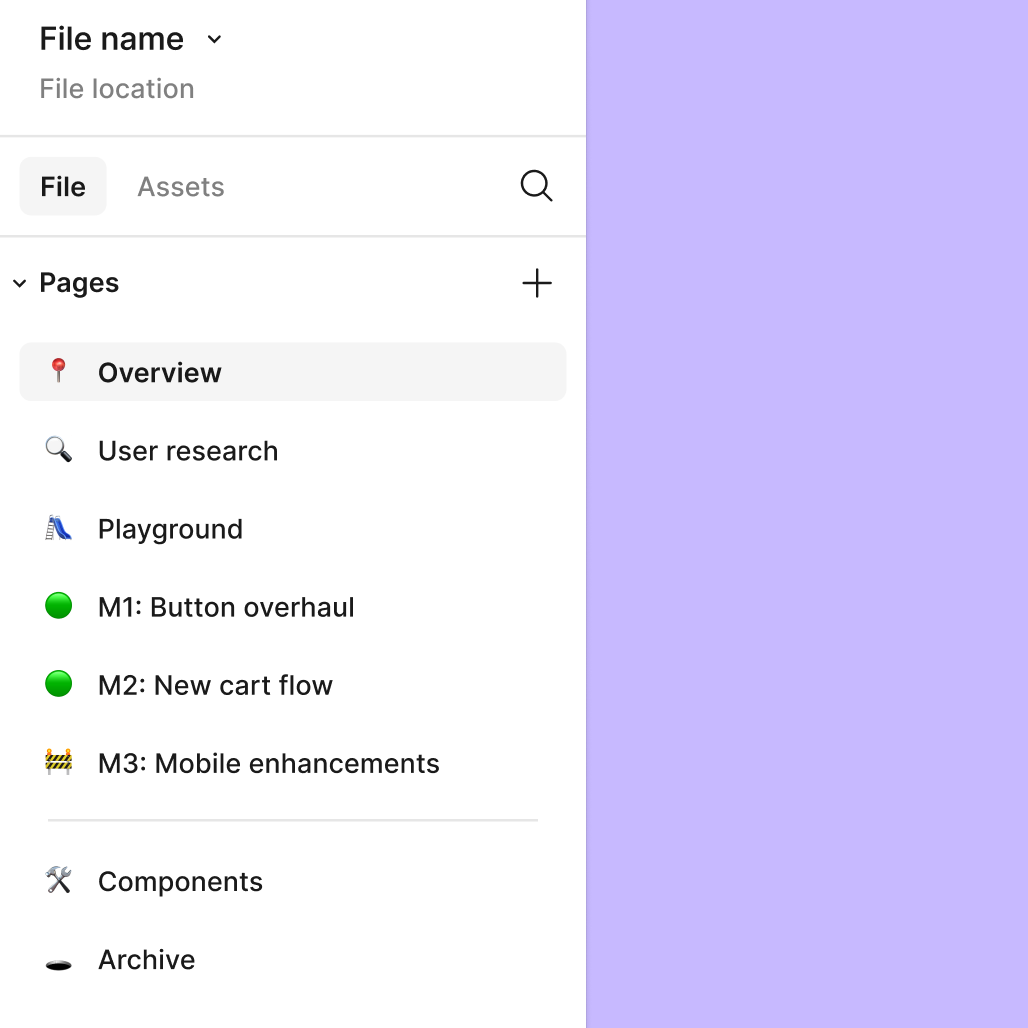Screen dimensions: 1028x1028
Task: Open the M2: New cart flow page
Action: tap(216, 684)
